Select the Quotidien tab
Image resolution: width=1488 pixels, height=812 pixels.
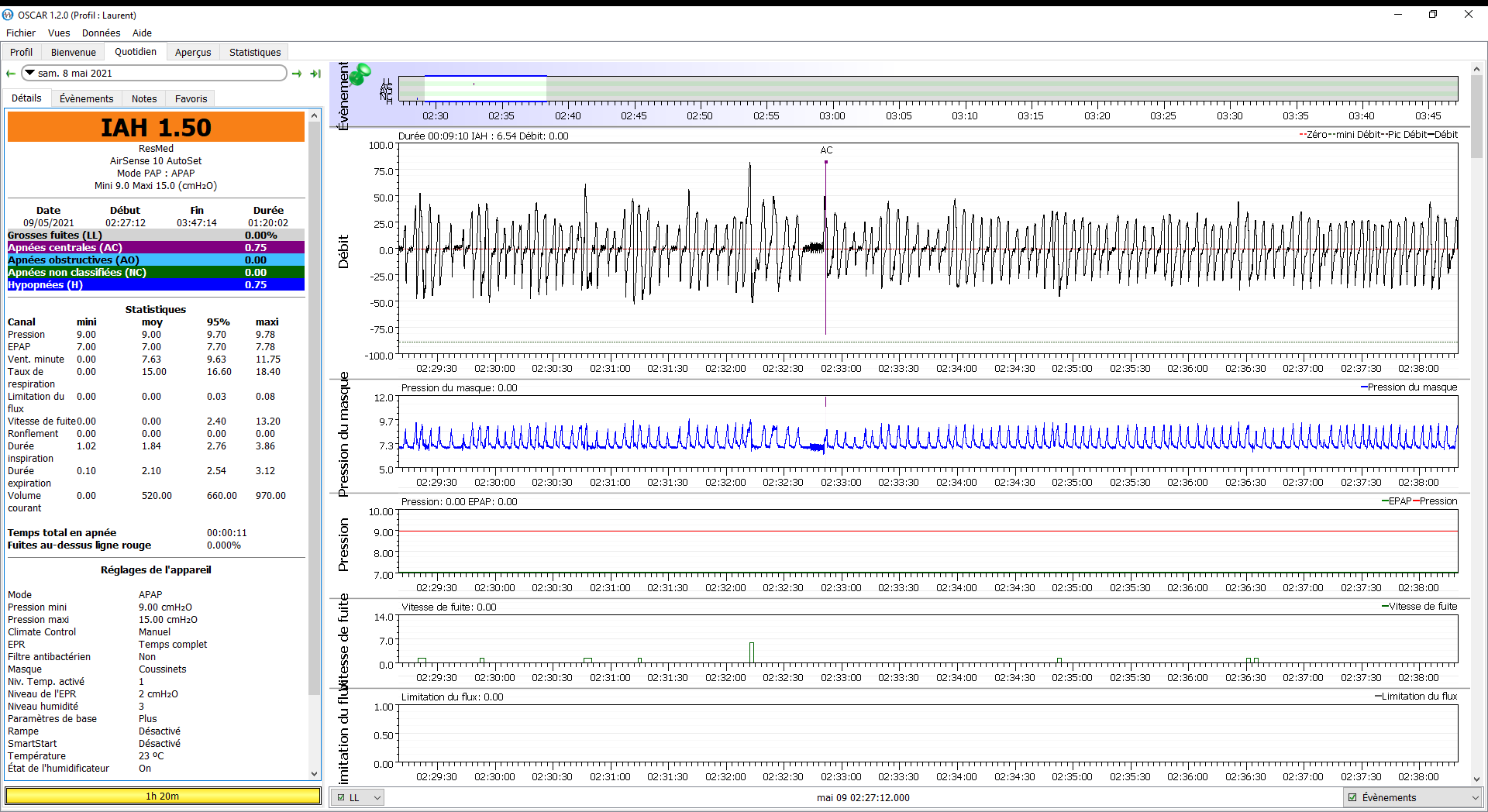(x=136, y=52)
